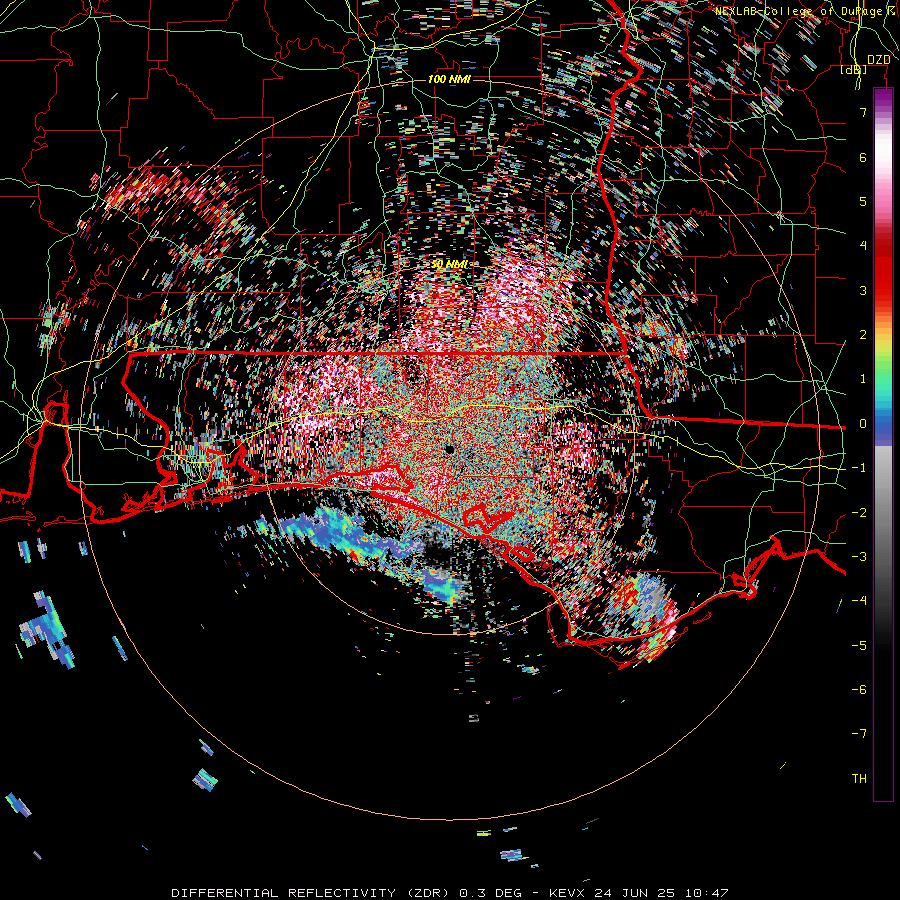This screenshot has height=900, width=900.
Task: Click the positive 1 dB scale label
Action: [x=863, y=379]
